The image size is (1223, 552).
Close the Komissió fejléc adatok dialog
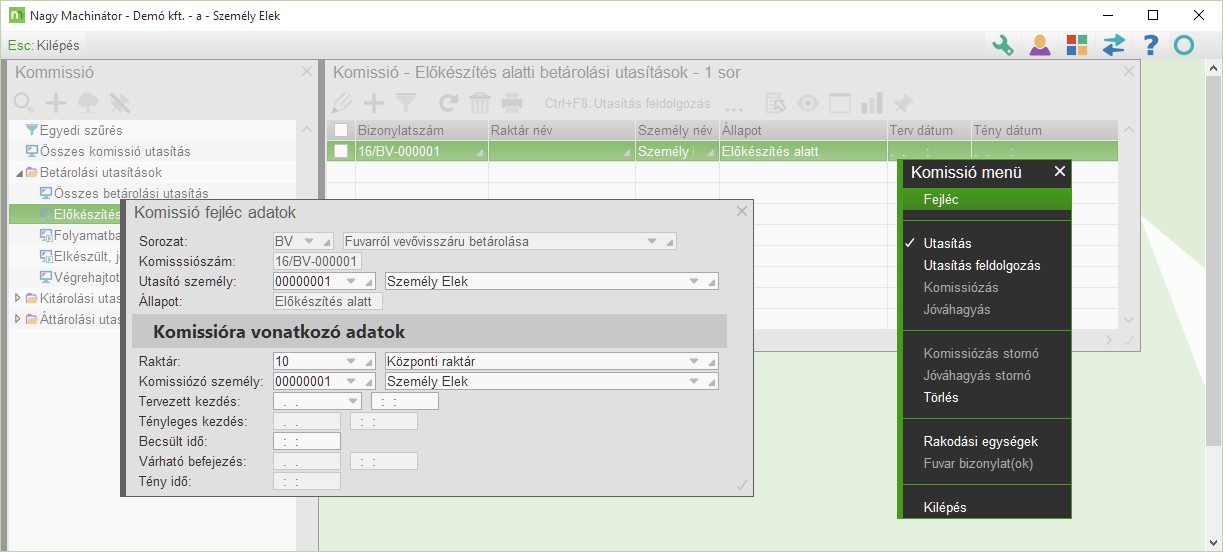[742, 211]
